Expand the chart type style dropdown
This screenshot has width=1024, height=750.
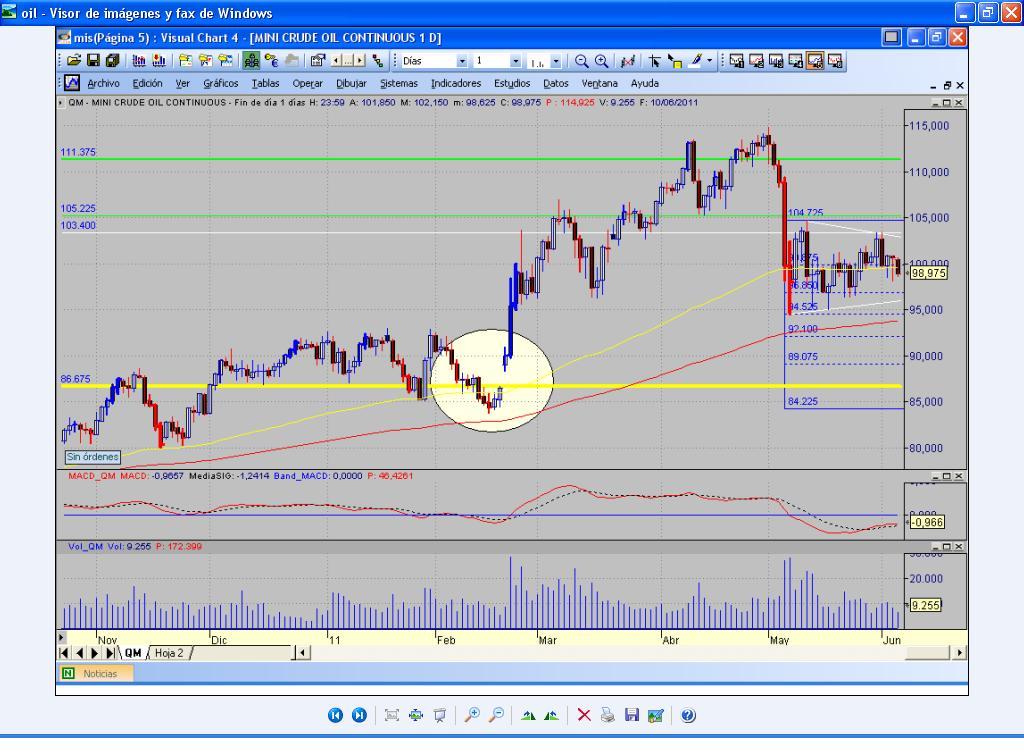point(556,61)
